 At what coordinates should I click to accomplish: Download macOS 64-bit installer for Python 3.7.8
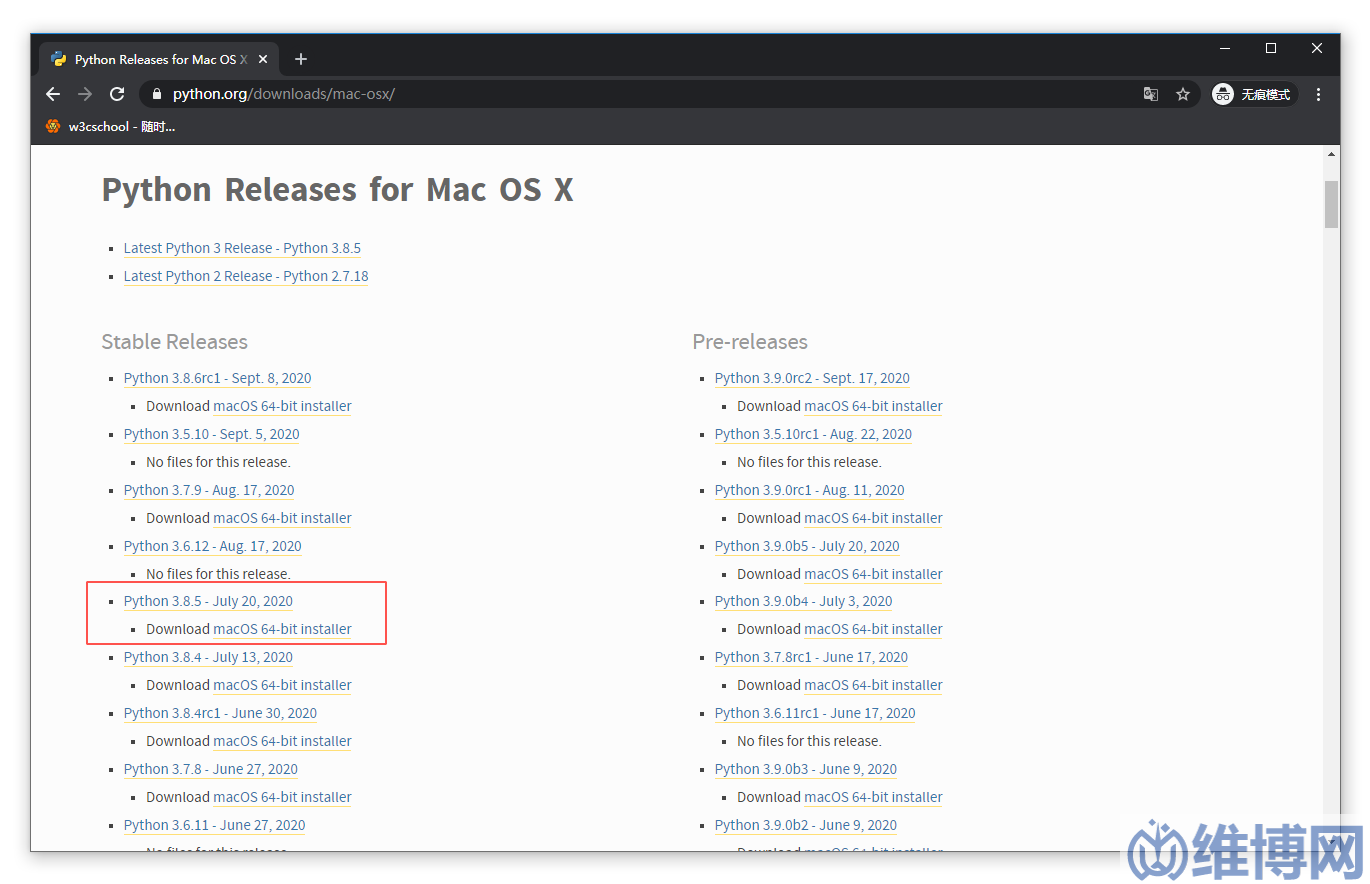click(x=283, y=797)
